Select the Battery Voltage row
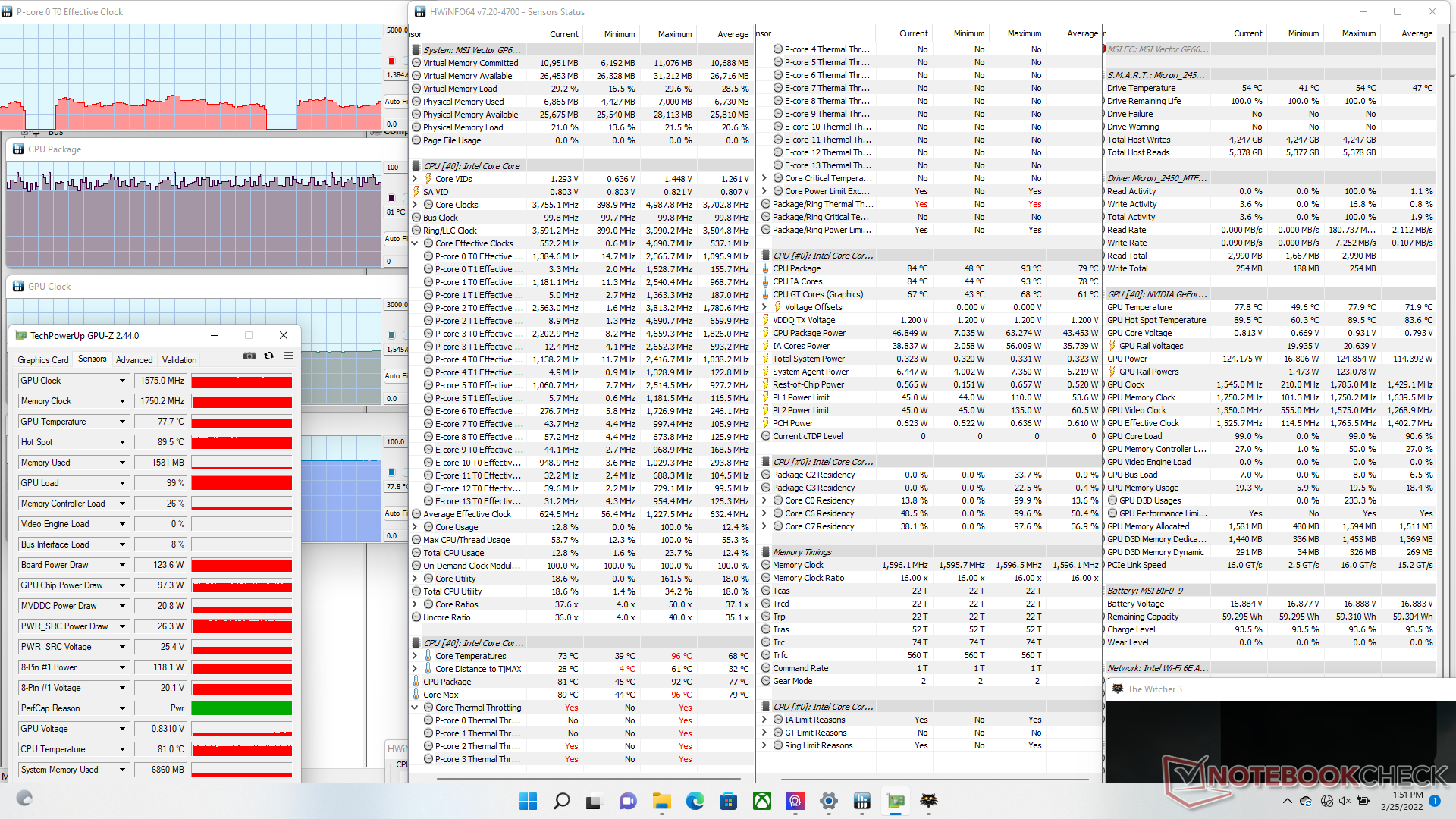 pos(1271,604)
